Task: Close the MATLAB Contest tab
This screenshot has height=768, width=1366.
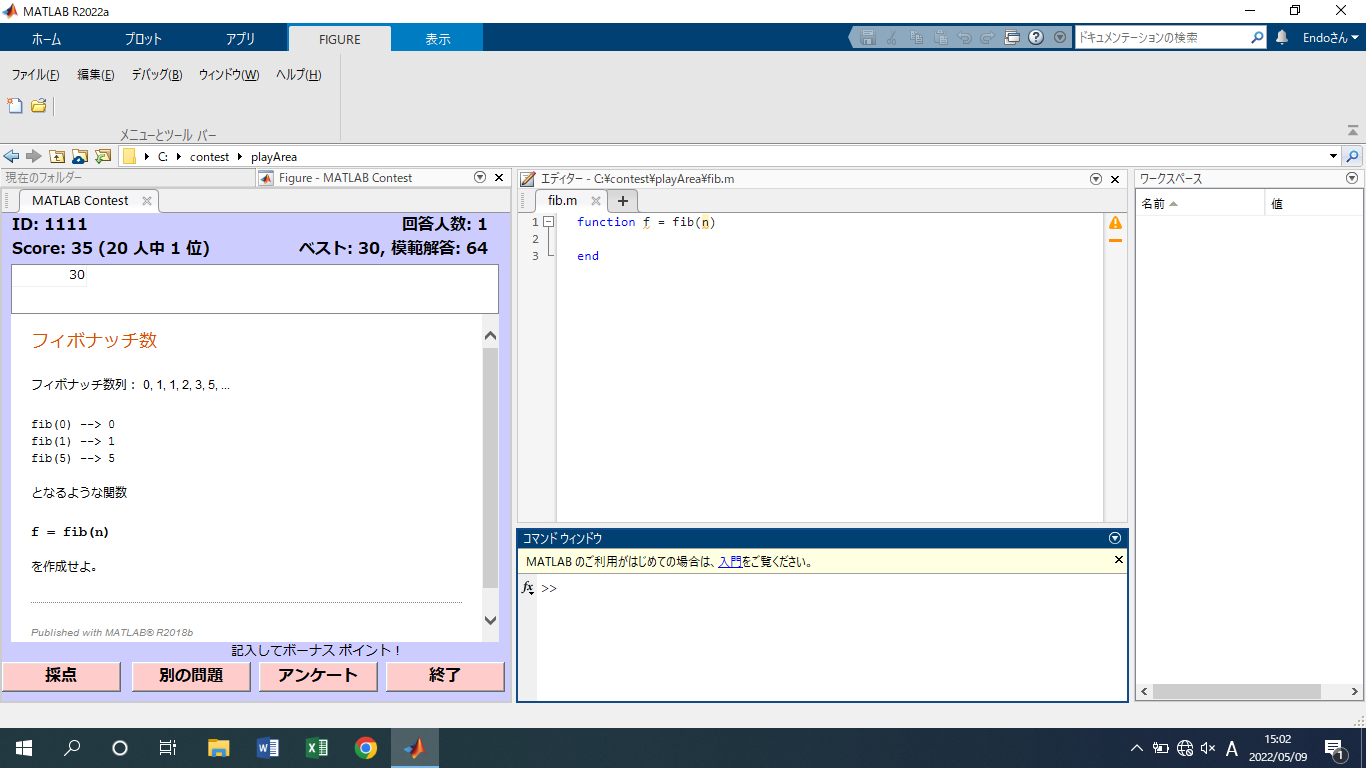Action: 147,201
